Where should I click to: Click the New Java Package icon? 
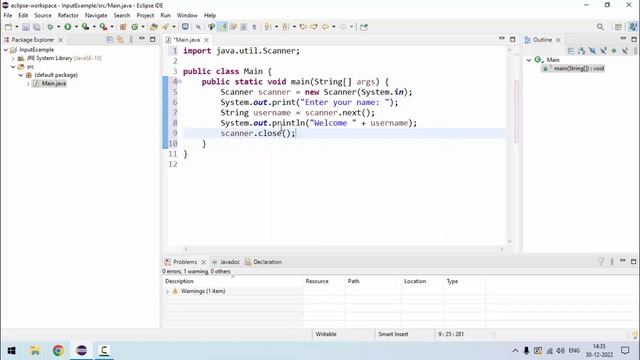point(123,27)
